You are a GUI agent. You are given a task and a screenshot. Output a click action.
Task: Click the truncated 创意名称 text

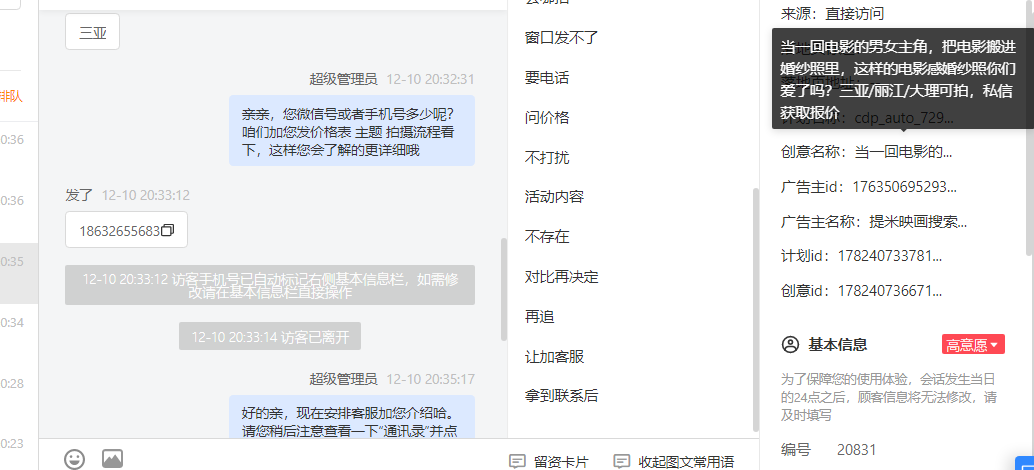point(867,152)
